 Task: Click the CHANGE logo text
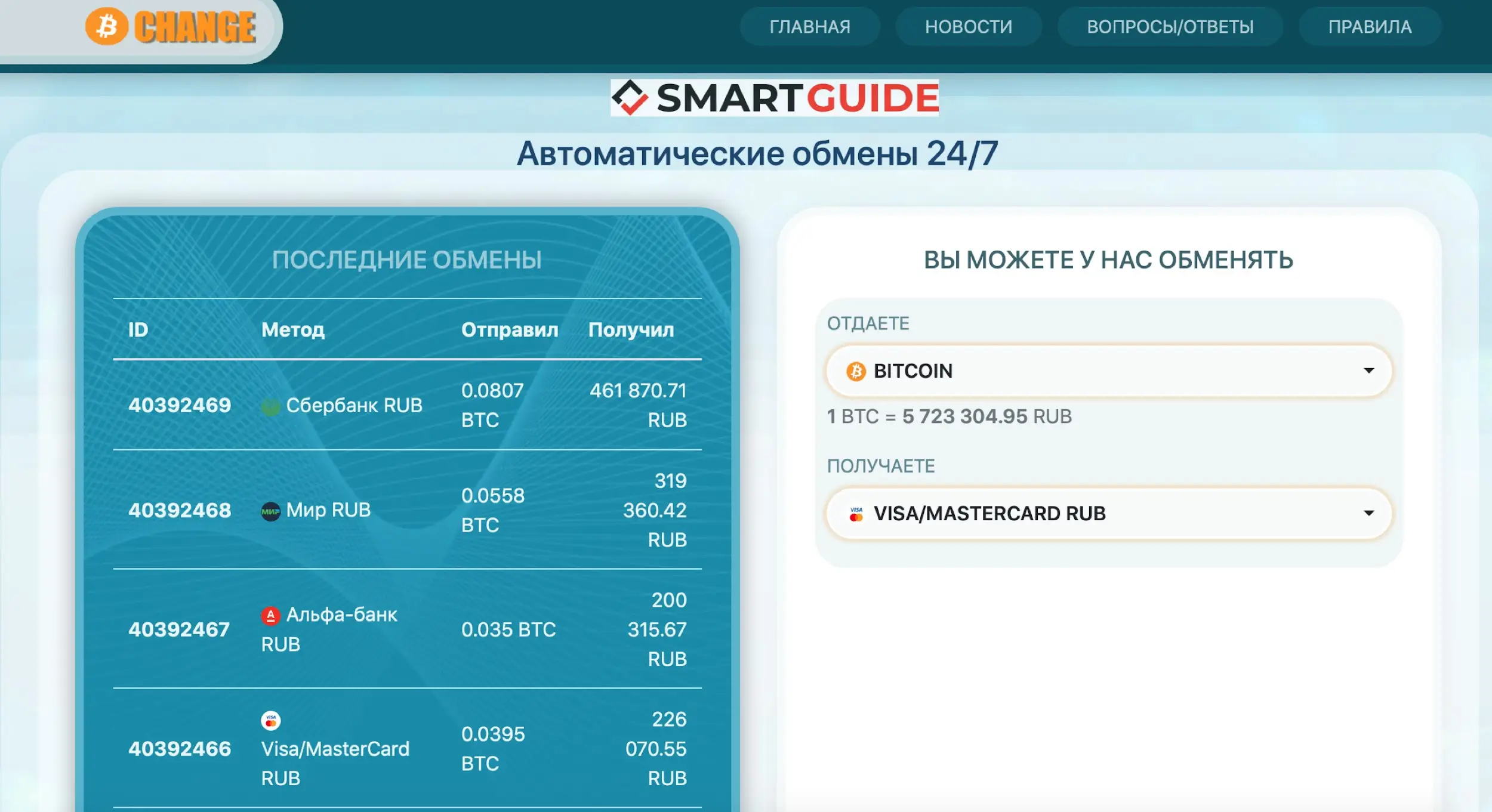pyautogui.click(x=195, y=27)
